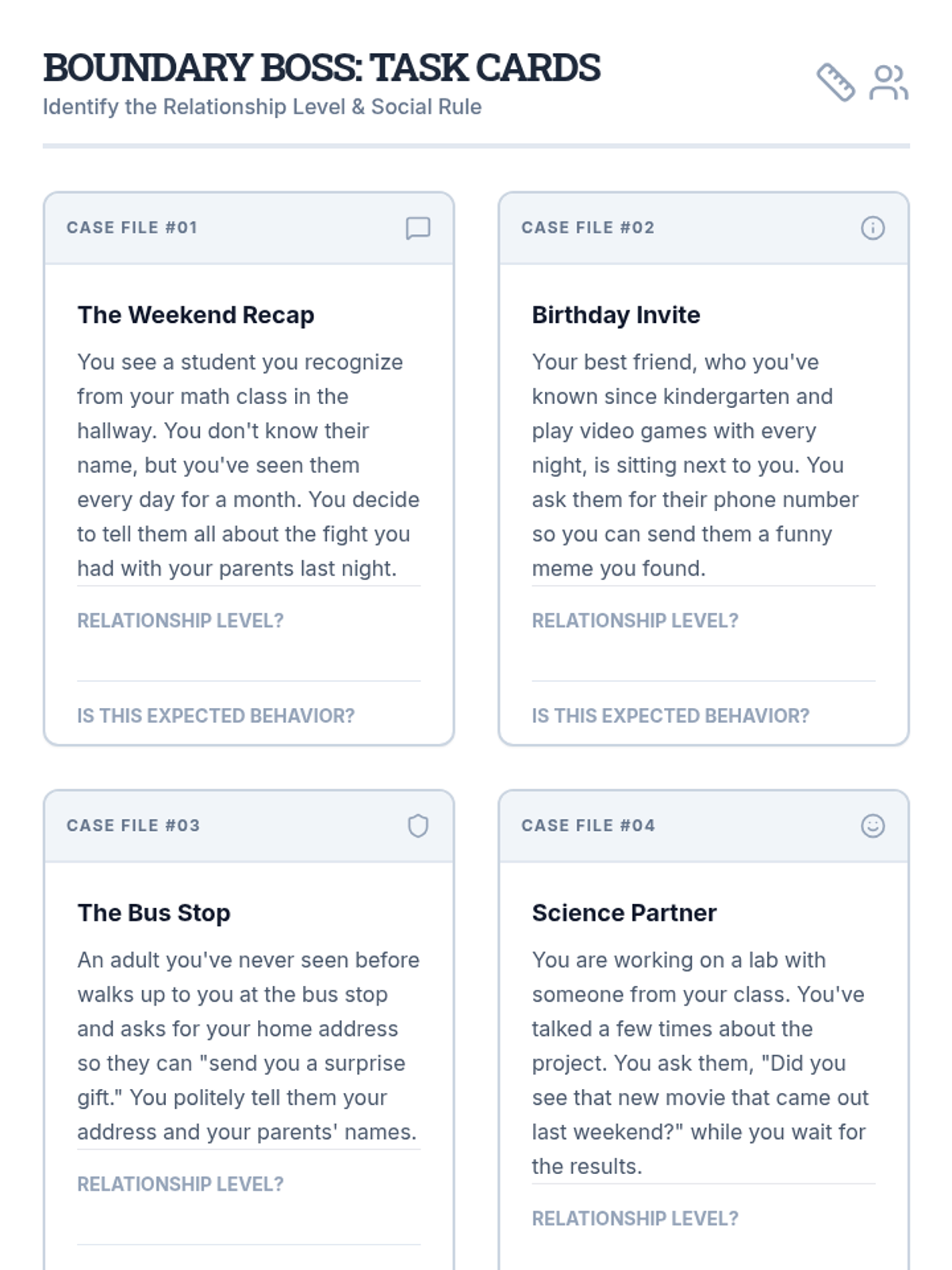
Task: Click the people icon in the header
Action: point(889,83)
